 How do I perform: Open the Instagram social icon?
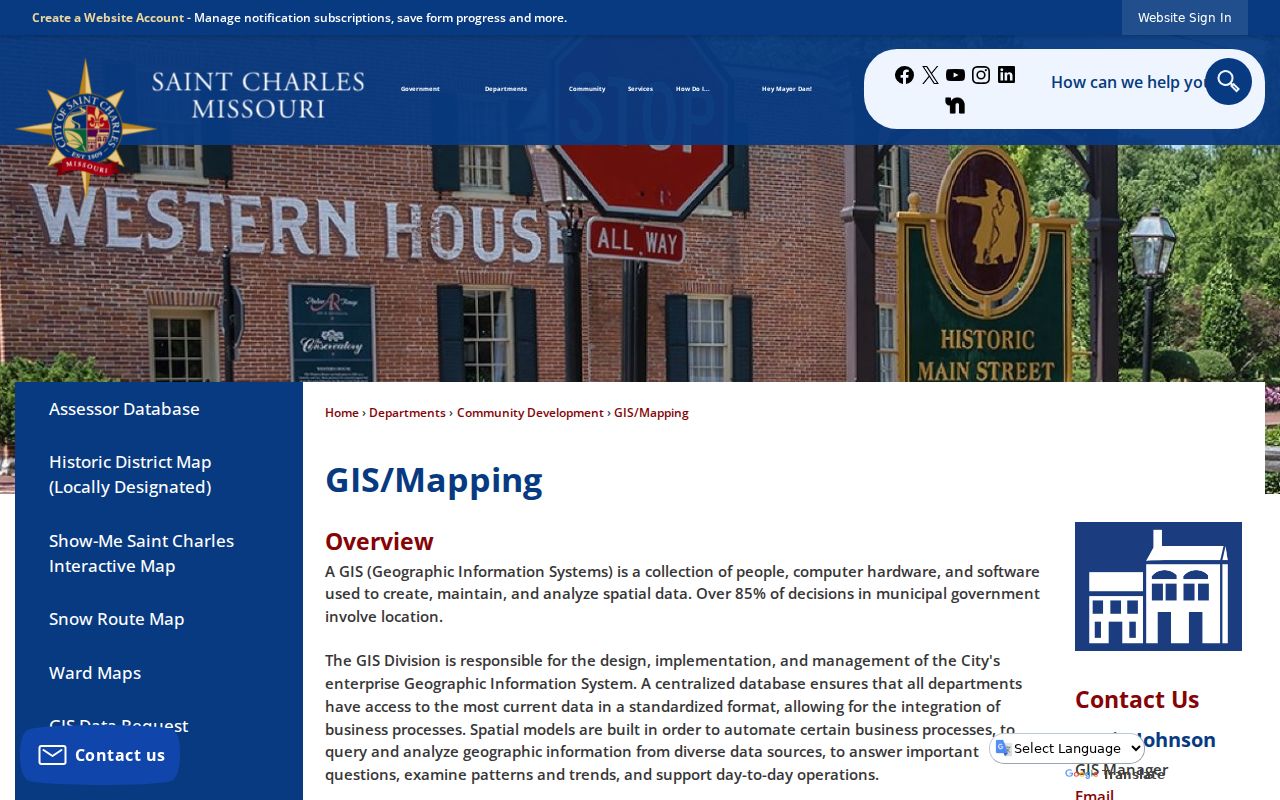[981, 75]
